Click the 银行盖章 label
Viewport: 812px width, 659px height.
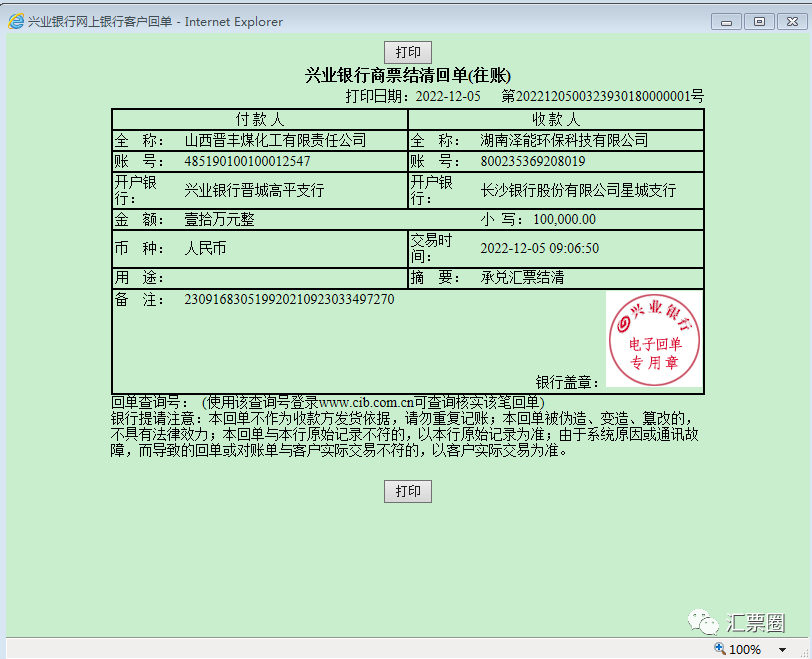568,383
